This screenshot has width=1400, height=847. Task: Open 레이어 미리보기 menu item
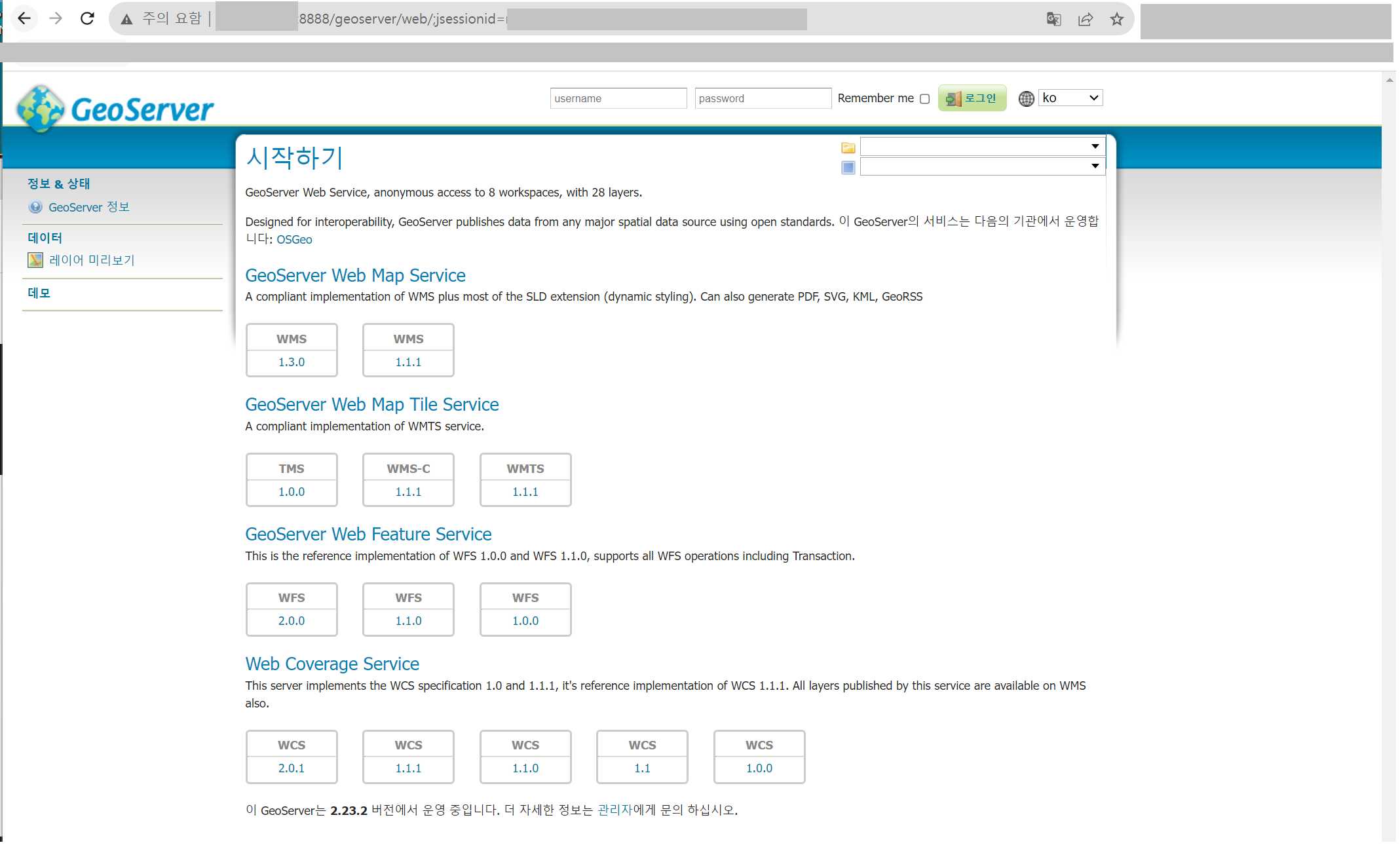(92, 260)
